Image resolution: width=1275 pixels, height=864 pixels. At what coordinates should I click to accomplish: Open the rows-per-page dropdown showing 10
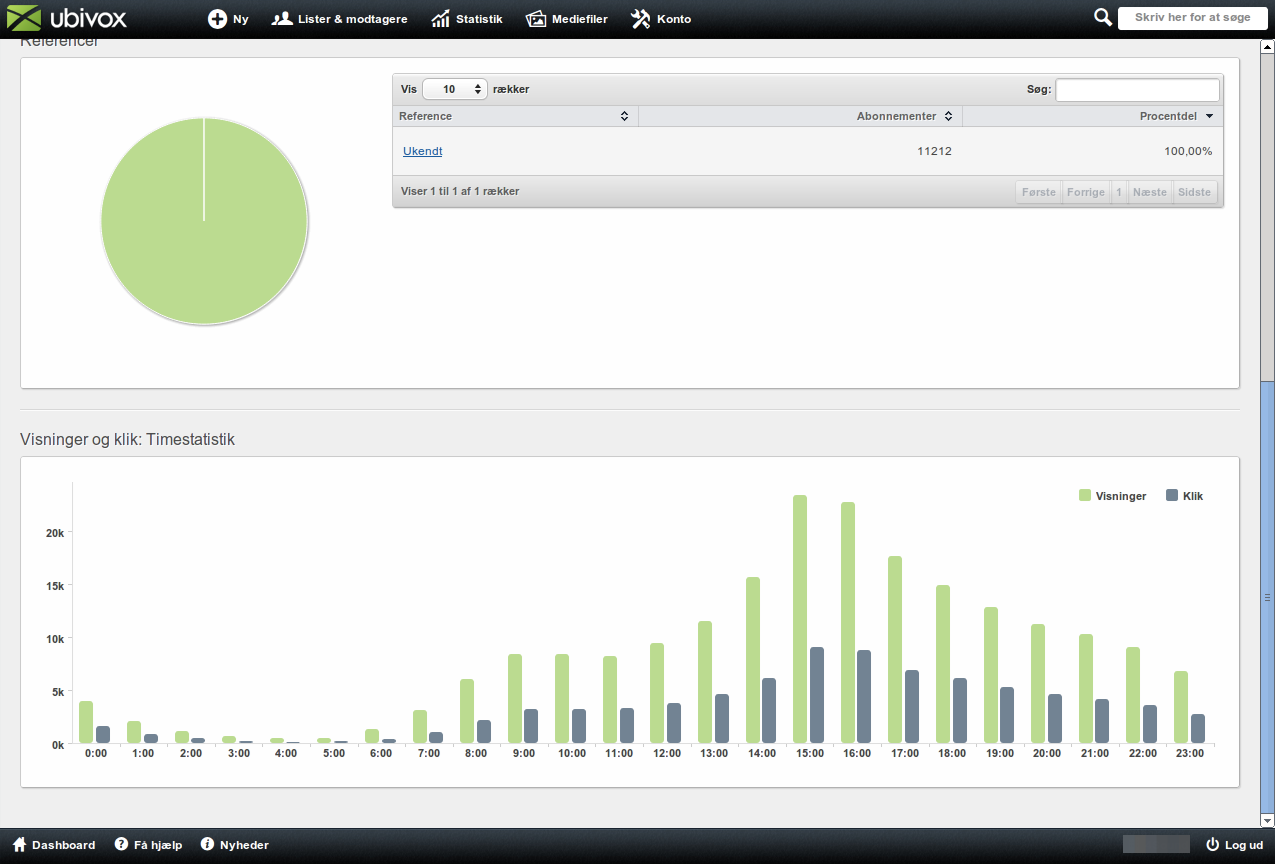(x=455, y=89)
